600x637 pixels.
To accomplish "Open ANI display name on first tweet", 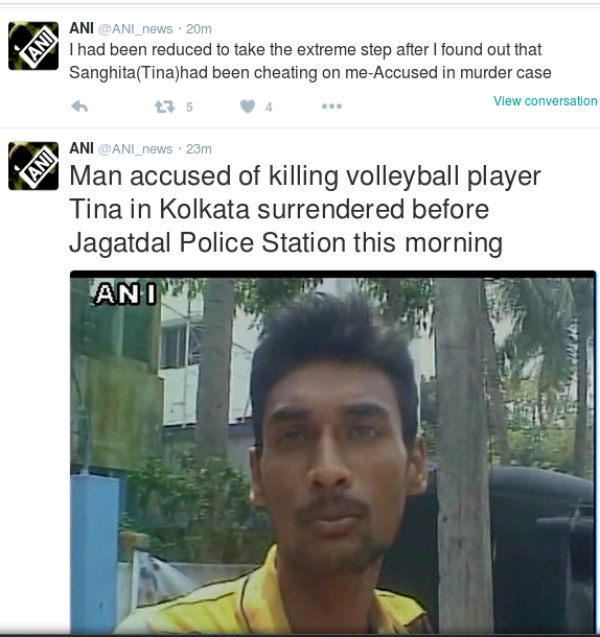I will (82, 28).
